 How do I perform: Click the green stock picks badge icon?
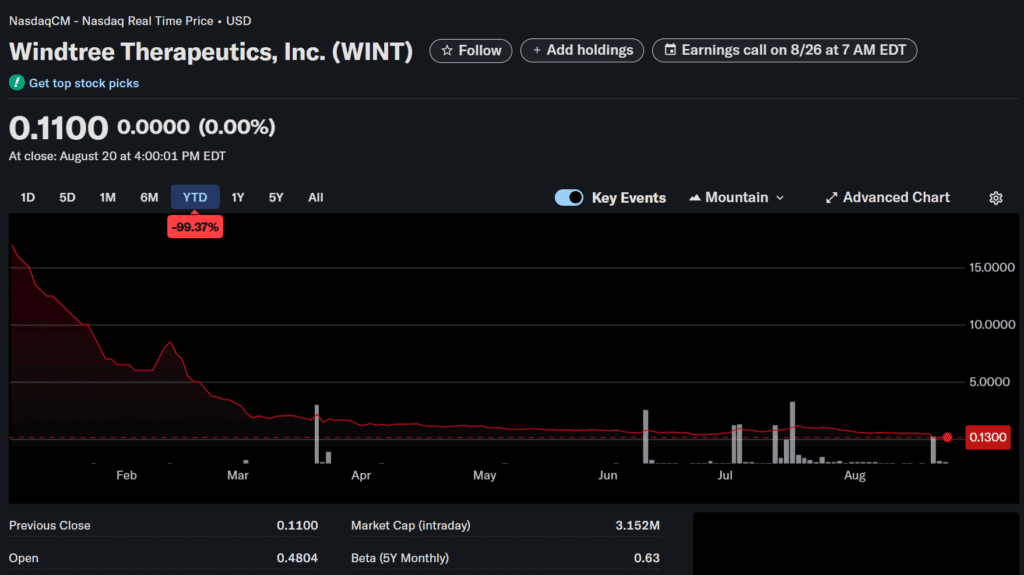tap(16, 83)
